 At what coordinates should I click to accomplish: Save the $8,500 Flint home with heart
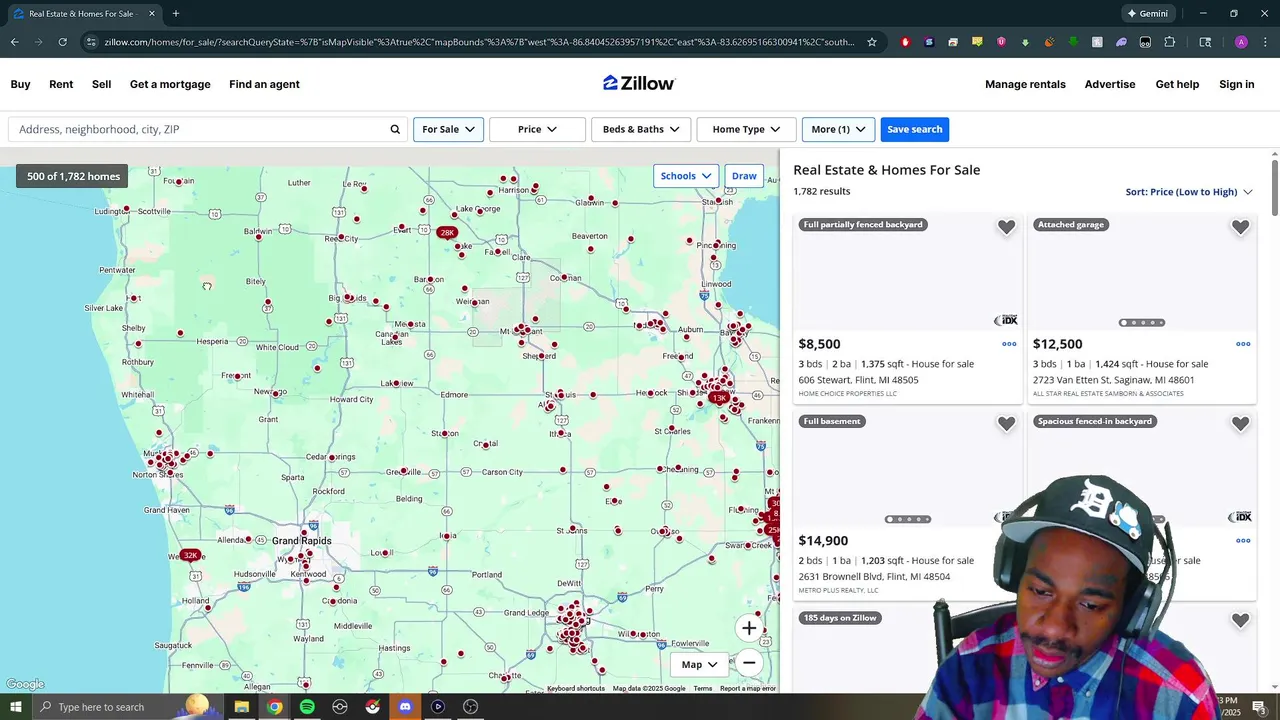pyautogui.click(x=1006, y=227)
